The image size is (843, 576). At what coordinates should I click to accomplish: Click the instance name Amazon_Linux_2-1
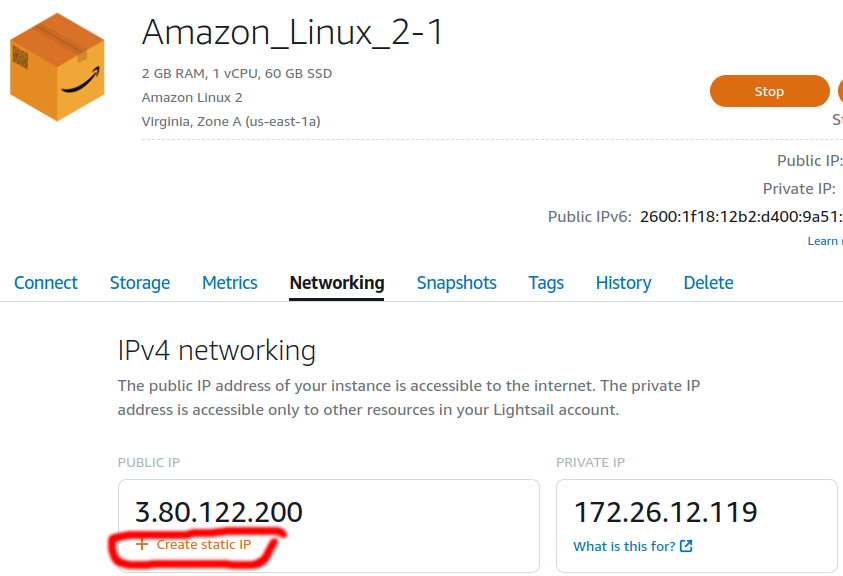[292, 32]
